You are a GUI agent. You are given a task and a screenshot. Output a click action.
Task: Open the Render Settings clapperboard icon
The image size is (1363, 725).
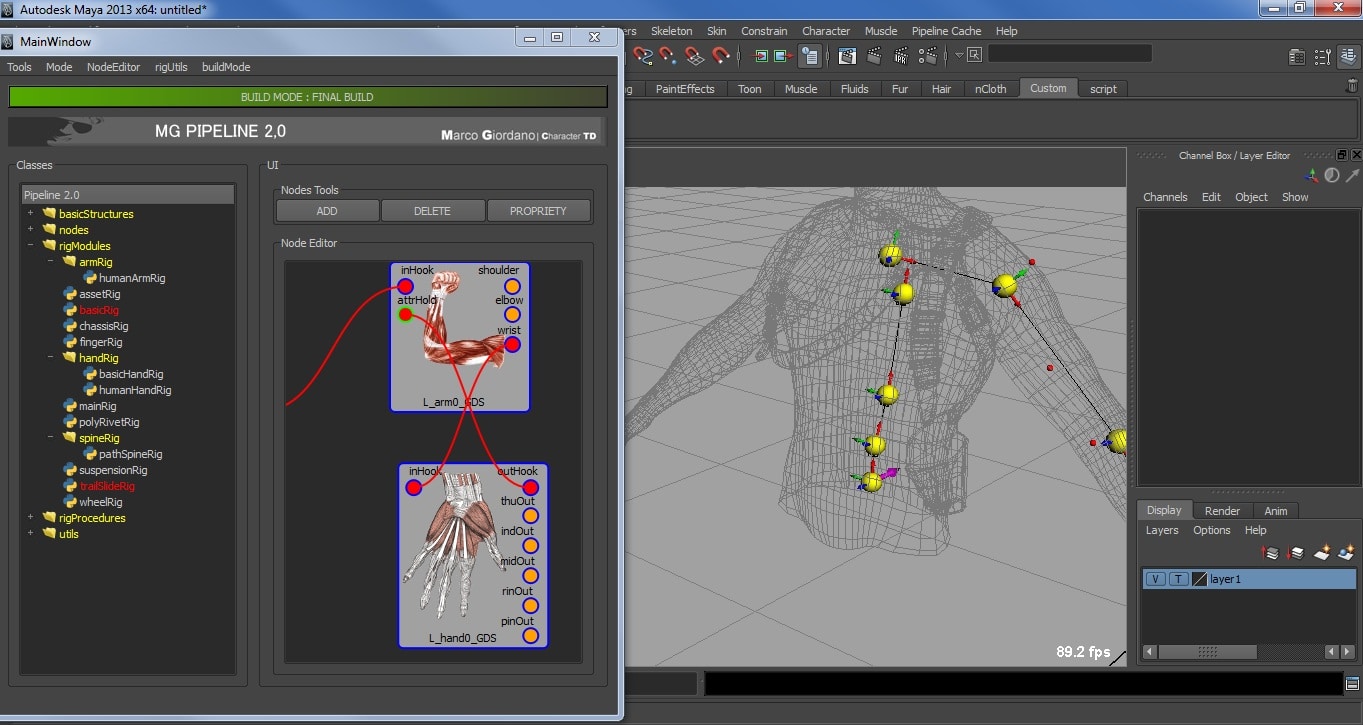928,55
